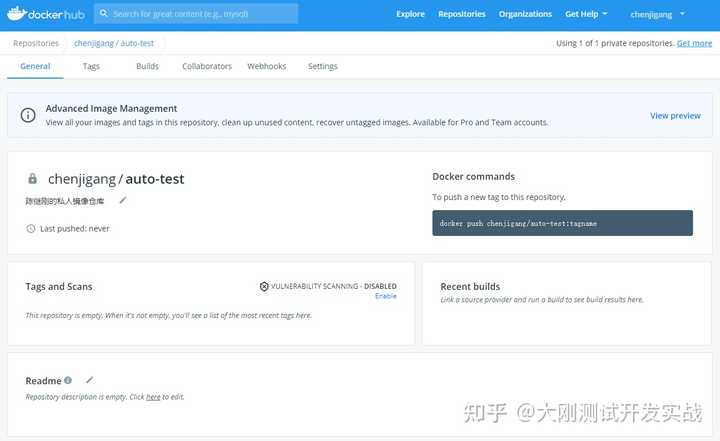720x441 pixels.
Task: Switch to the Builds tab
Action: click(147, 66)
